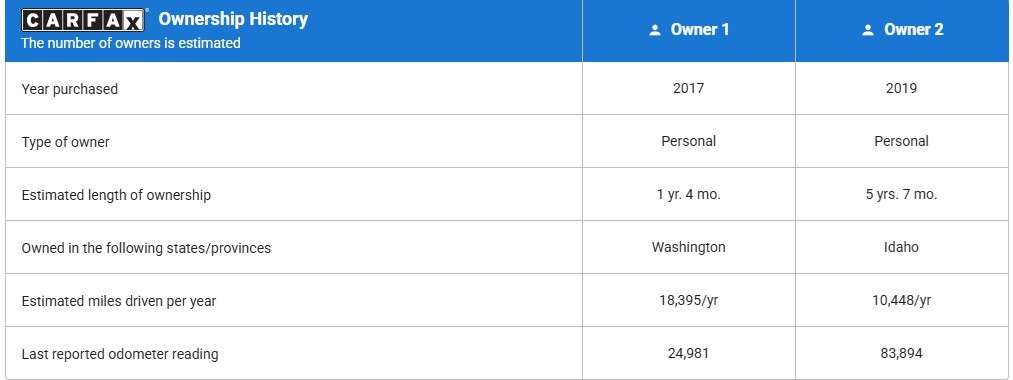Select the Owner 2 column header
This screenshot has height=380, width=1013.
(x=902, y=30)
